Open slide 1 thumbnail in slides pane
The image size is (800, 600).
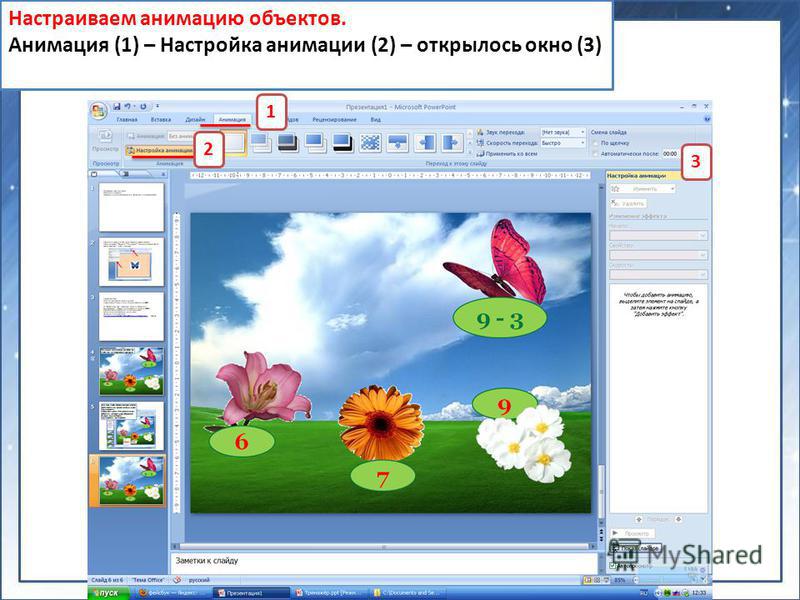(131, 207)
